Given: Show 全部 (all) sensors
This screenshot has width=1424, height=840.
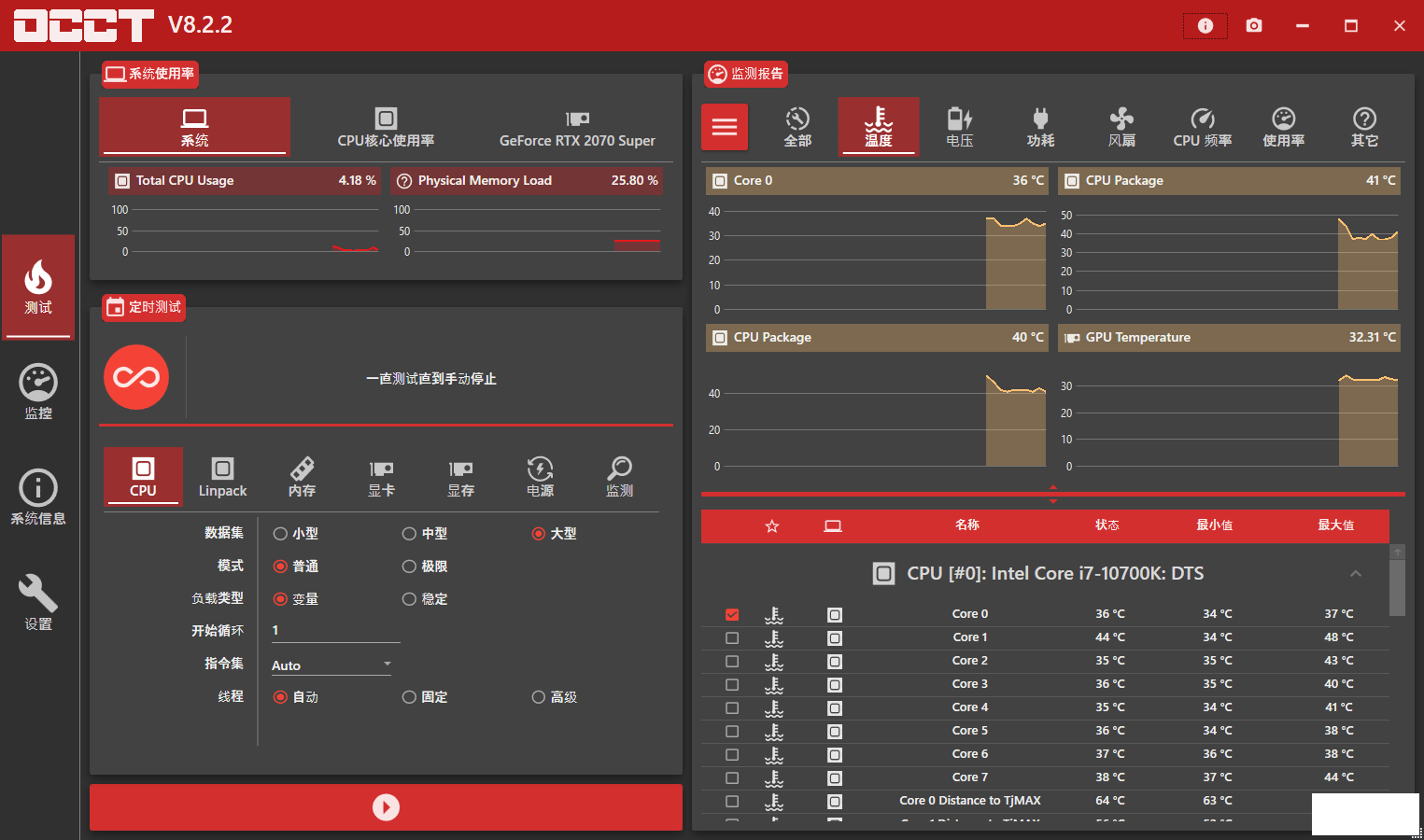Looking at the screenshot, I should point(797,126).
